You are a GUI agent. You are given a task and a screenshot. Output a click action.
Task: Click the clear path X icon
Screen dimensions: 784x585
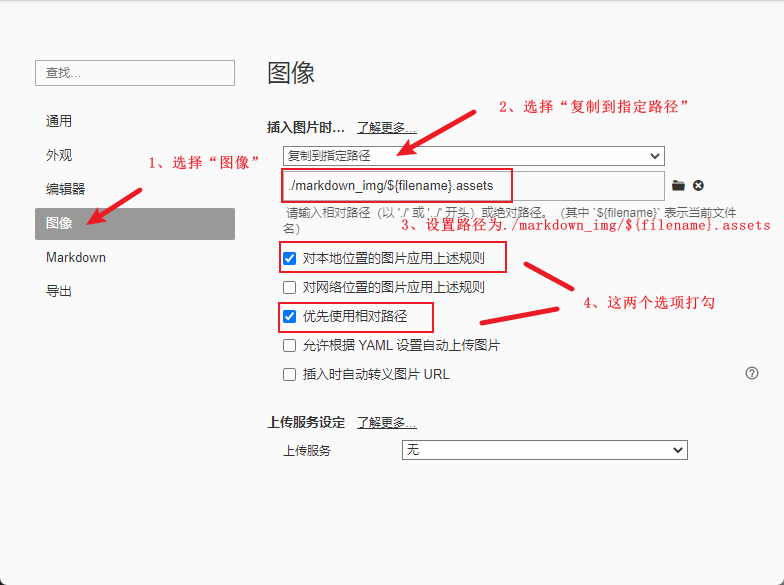click(x=698, y=186)
